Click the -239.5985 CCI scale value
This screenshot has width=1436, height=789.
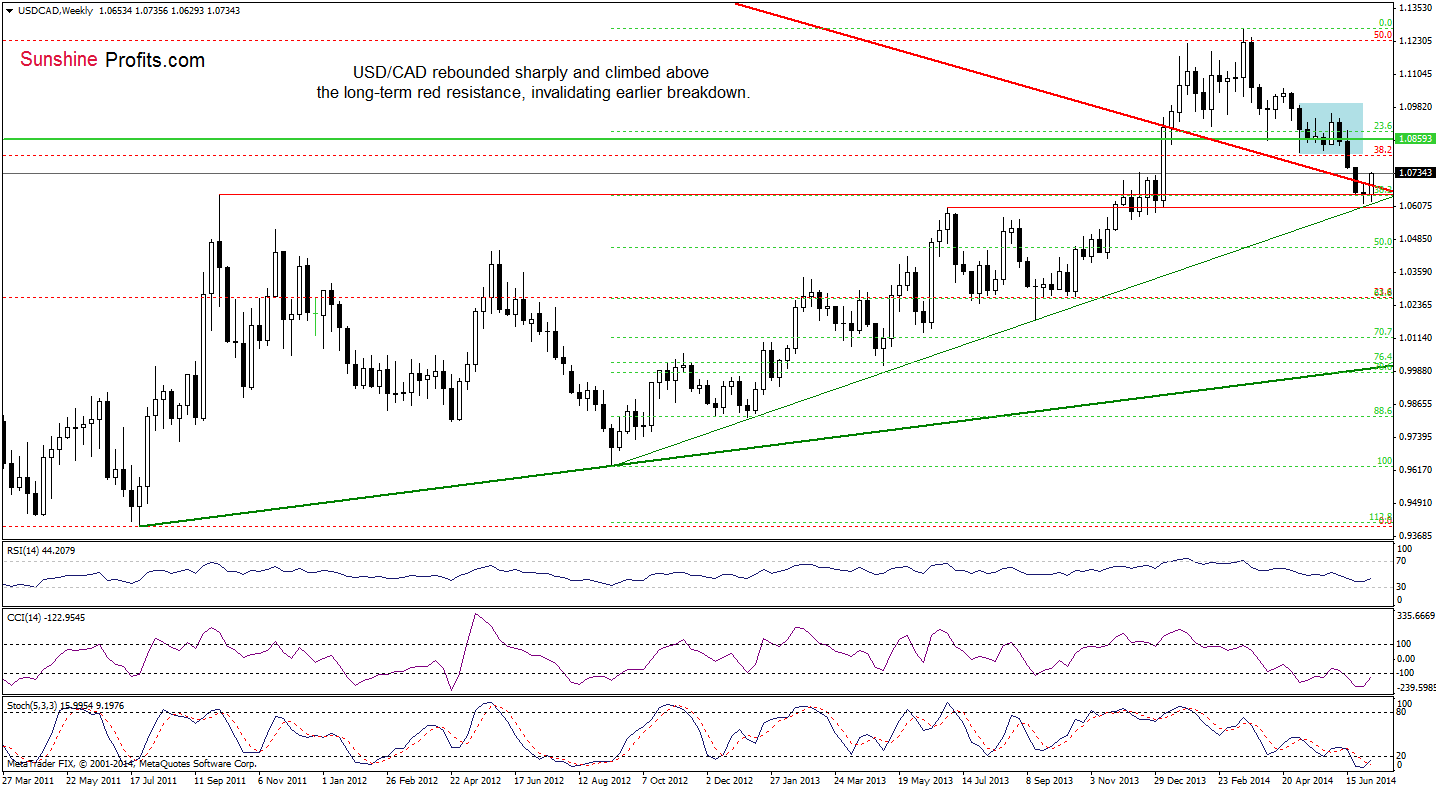pos(1418,687)
